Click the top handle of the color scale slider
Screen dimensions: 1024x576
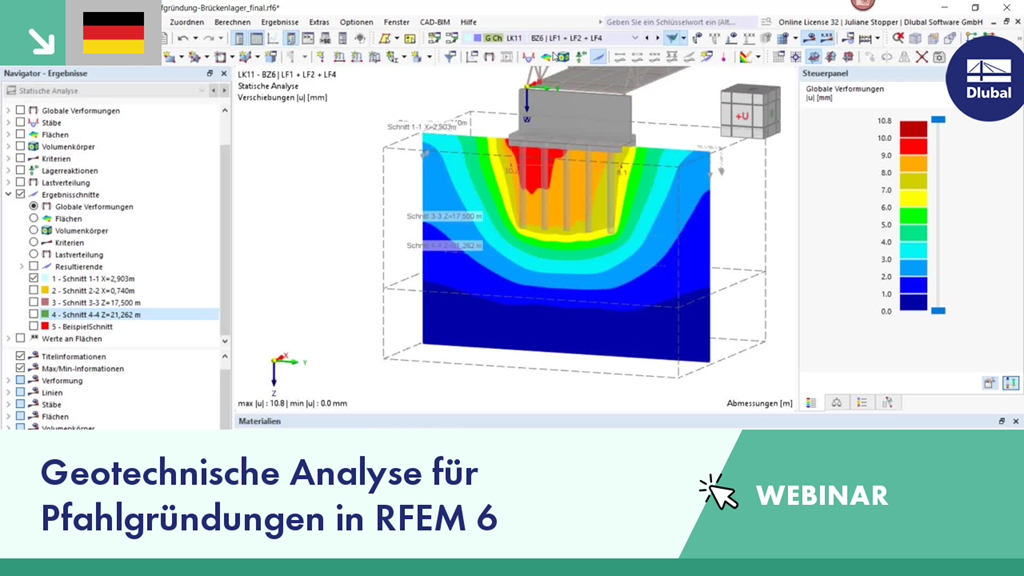938,120
